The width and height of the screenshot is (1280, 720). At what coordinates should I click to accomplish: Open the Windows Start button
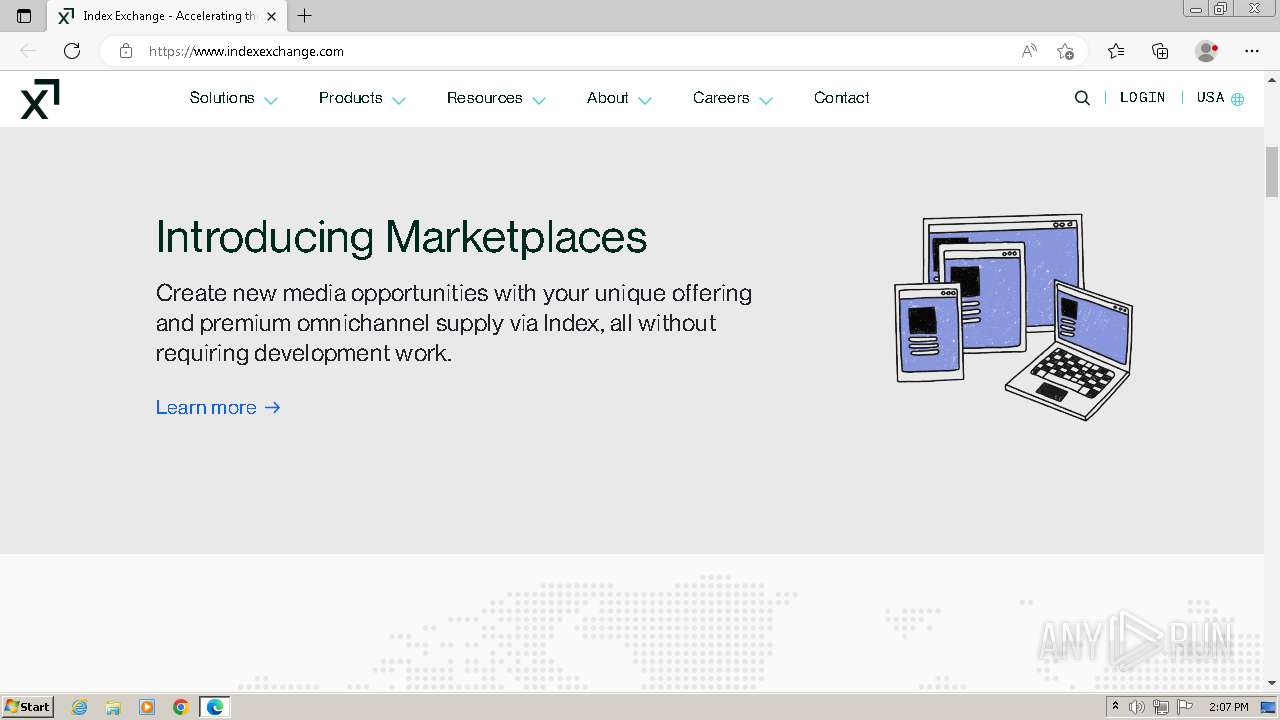(28, 707)
